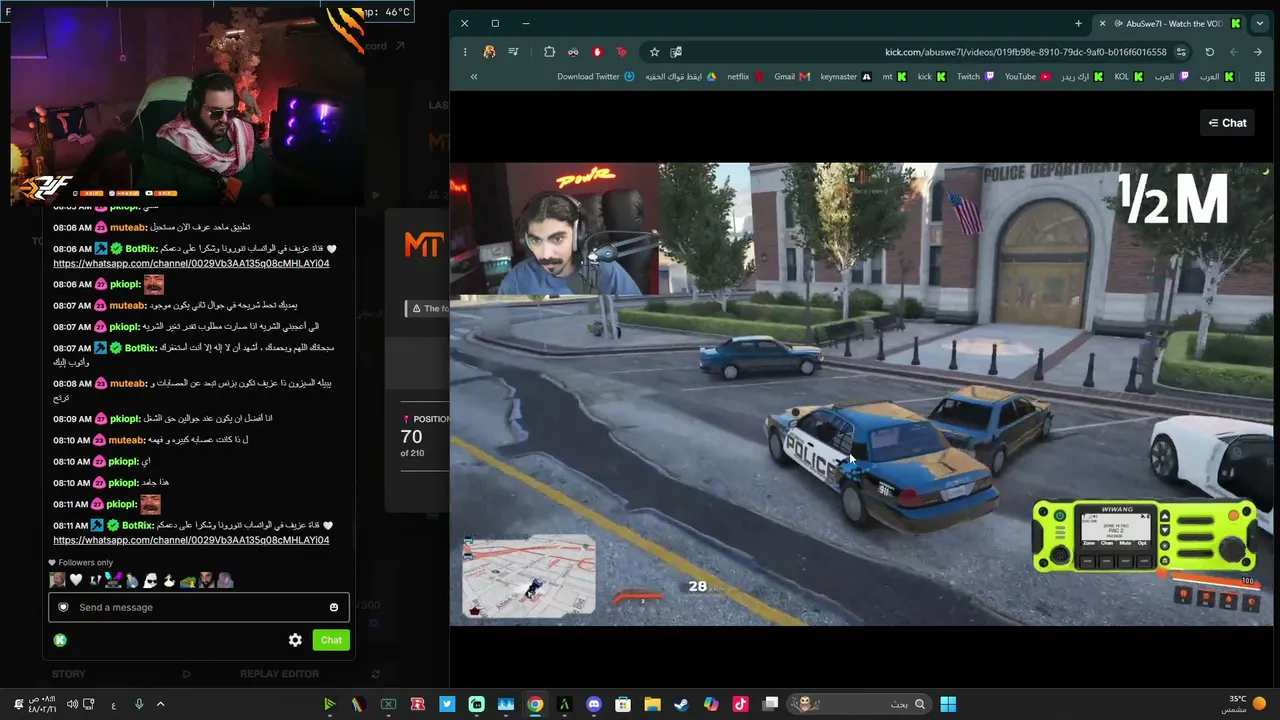Open the Download Twitter bookmark
Screen dimensions: 1280x720
tap(596, 77)
